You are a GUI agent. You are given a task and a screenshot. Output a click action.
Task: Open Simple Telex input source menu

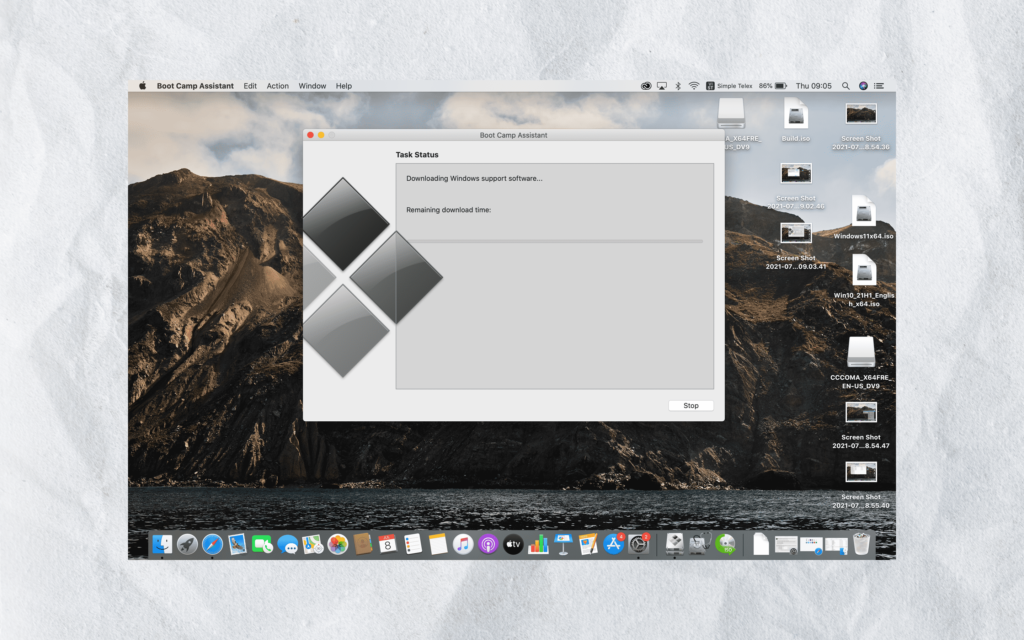coord(729,86)
